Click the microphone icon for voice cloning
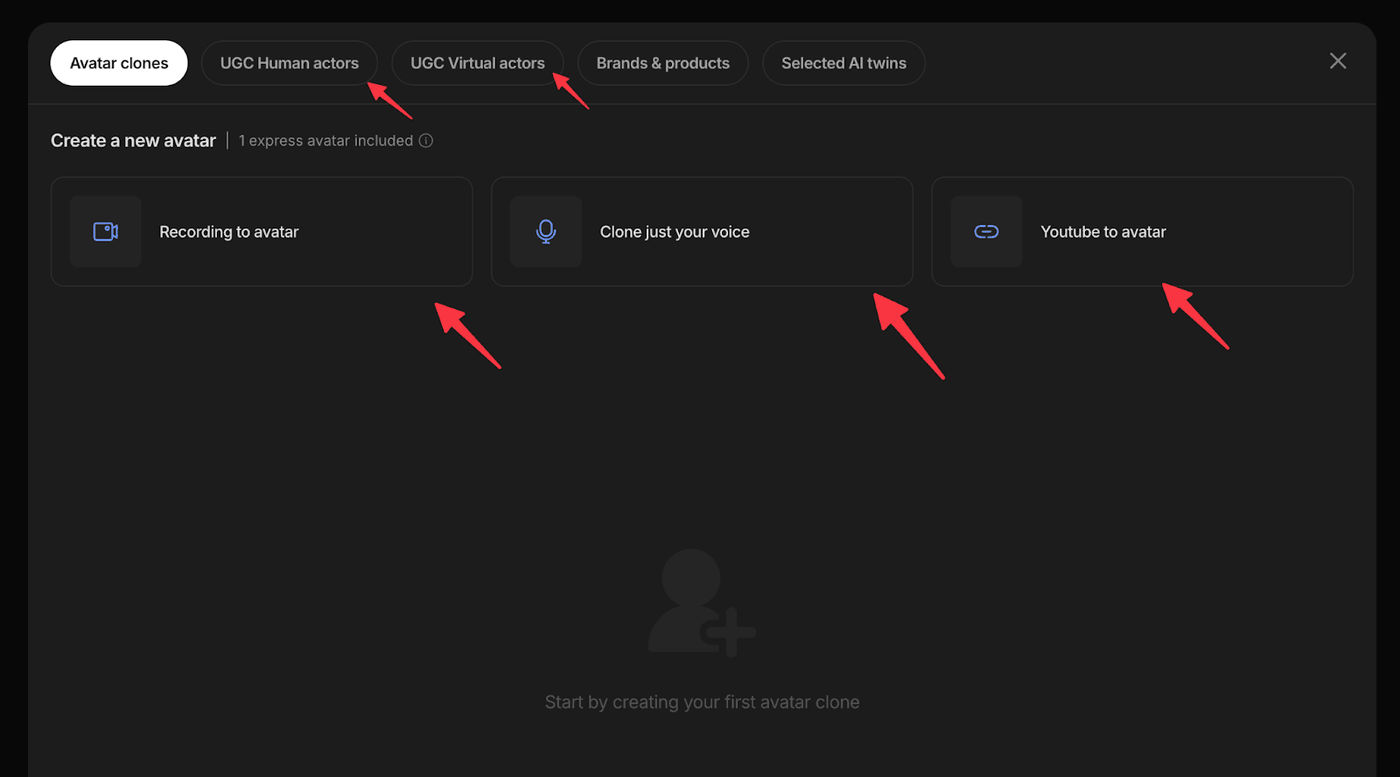This screenshot has height=777, width=1400. click(x=546, y=232)
